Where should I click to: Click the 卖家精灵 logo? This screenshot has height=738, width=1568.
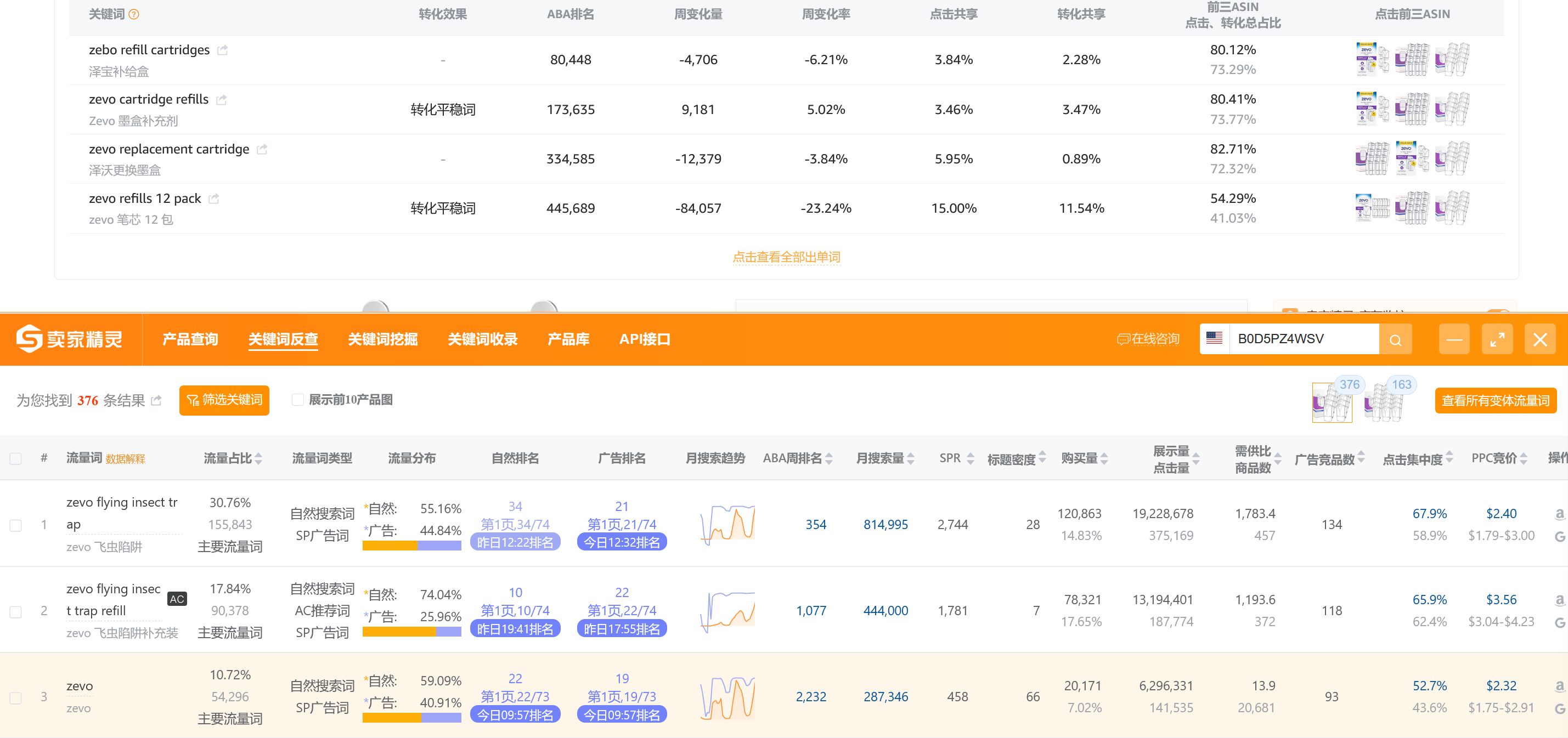coord(69,339)
